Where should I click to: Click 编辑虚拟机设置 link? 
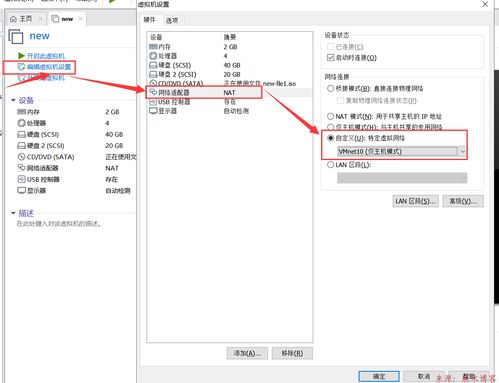click(x=49, y=67)
